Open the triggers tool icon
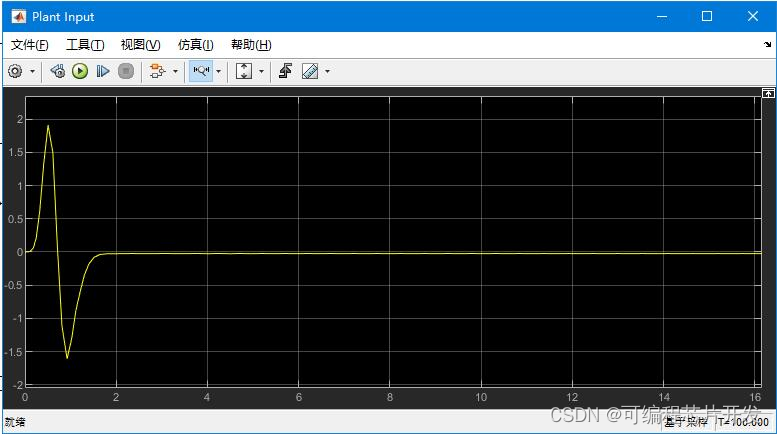The width and height of the screenshot is (777, 434). [285, 71]
